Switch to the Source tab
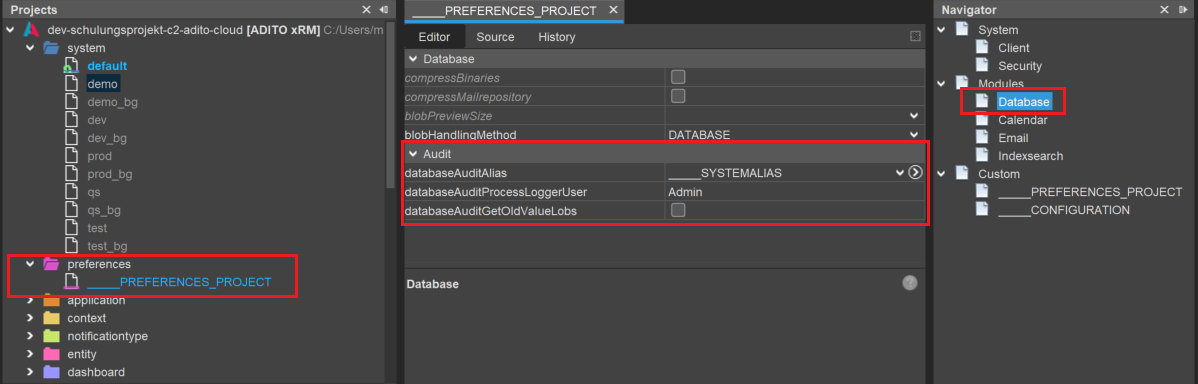1198x384 pixels. pos(495,37)
